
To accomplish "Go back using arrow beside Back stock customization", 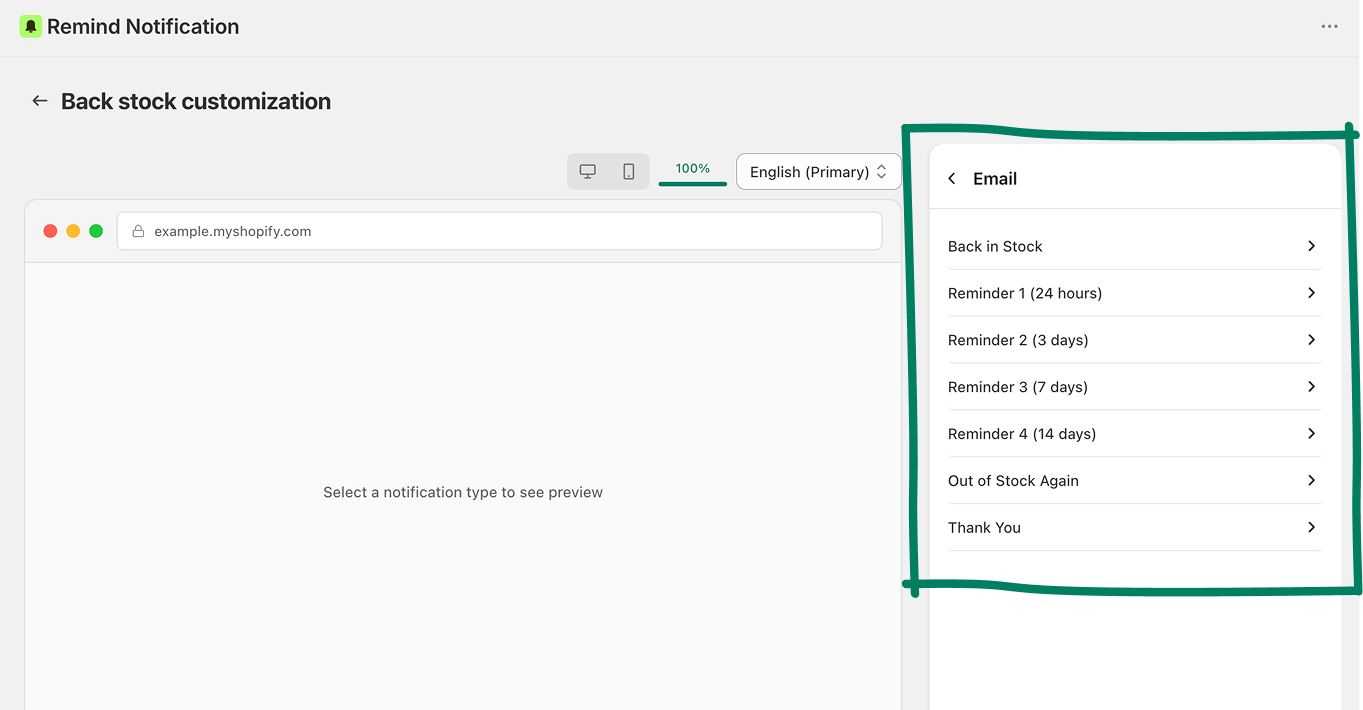I will click(x=40, y=101).
